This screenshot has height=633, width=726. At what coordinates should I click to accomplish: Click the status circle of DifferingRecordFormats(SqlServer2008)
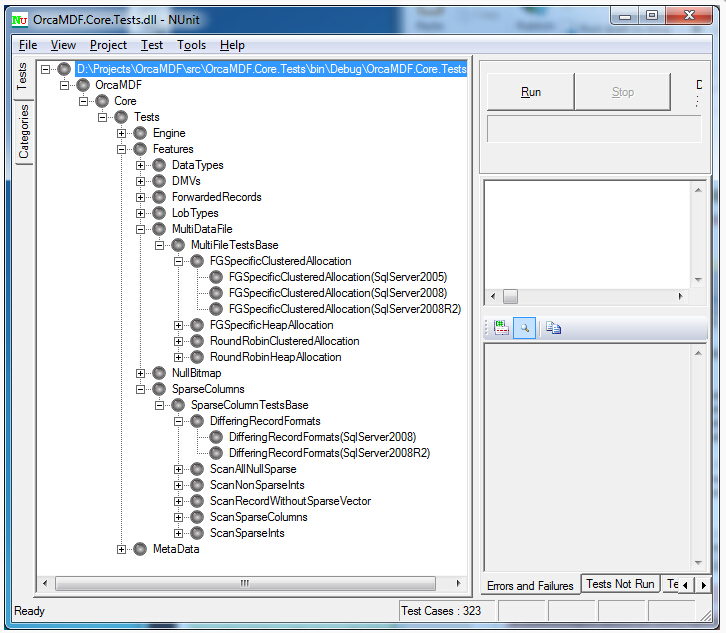216,437
